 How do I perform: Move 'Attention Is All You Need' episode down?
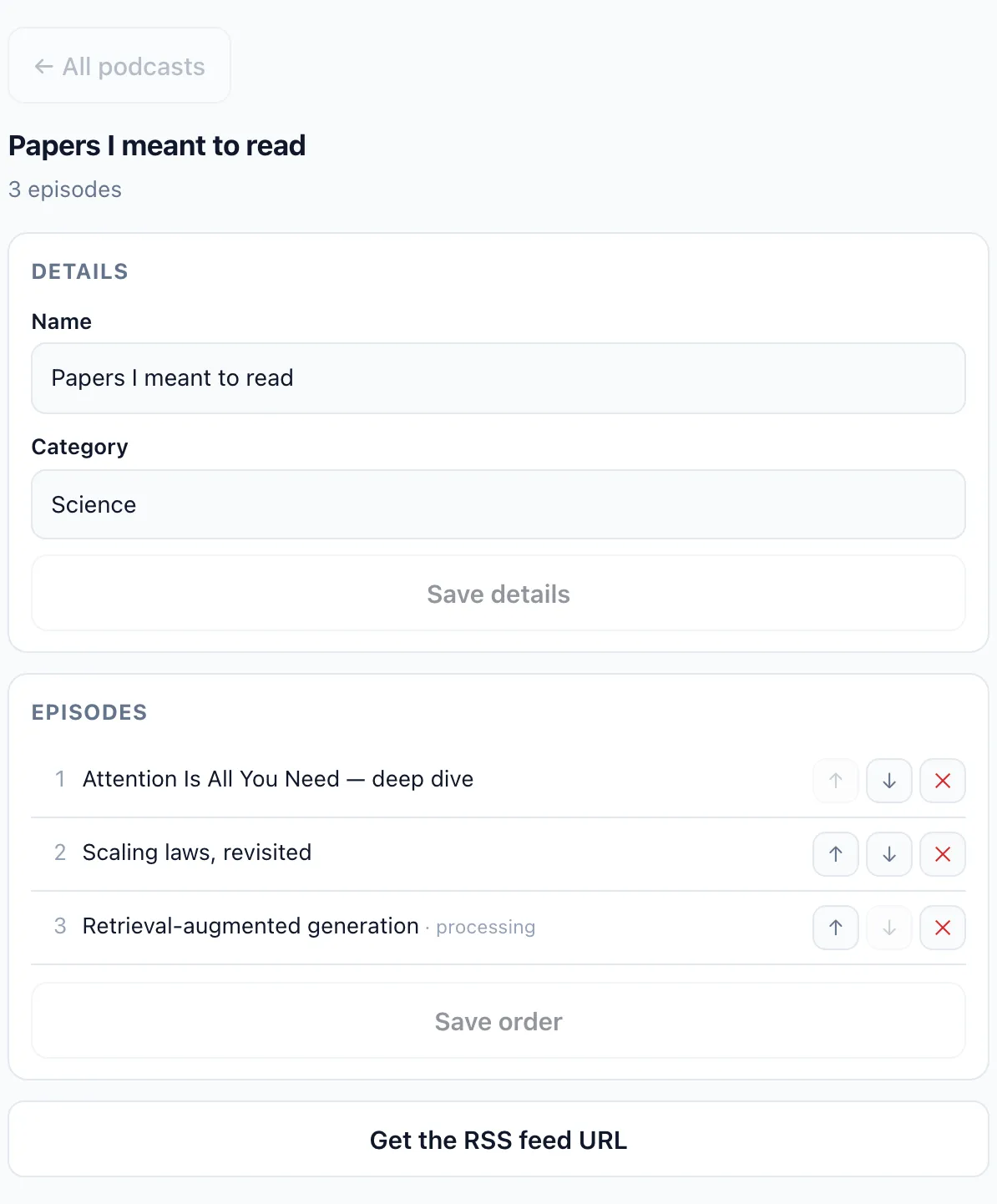pos(889,781)
